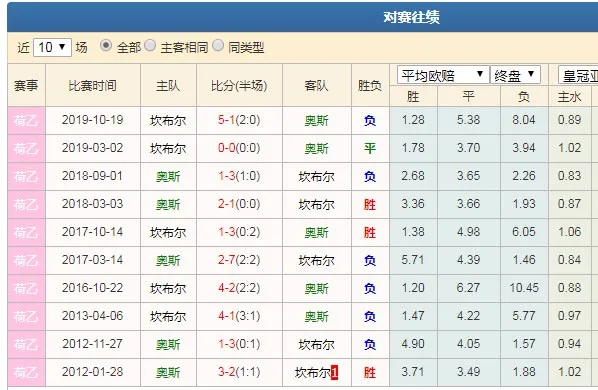Click the loss odds value 1.57

click(524, 344)
